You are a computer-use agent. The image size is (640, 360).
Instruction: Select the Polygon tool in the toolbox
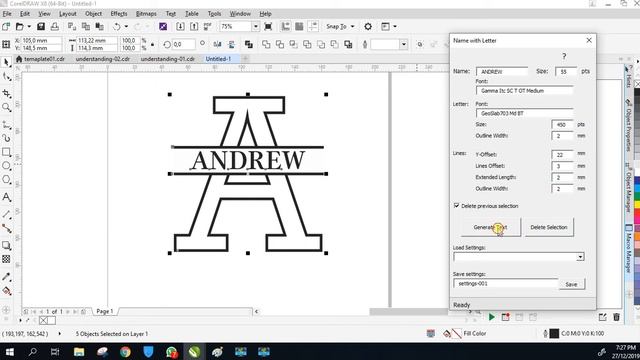pos(6,180)
